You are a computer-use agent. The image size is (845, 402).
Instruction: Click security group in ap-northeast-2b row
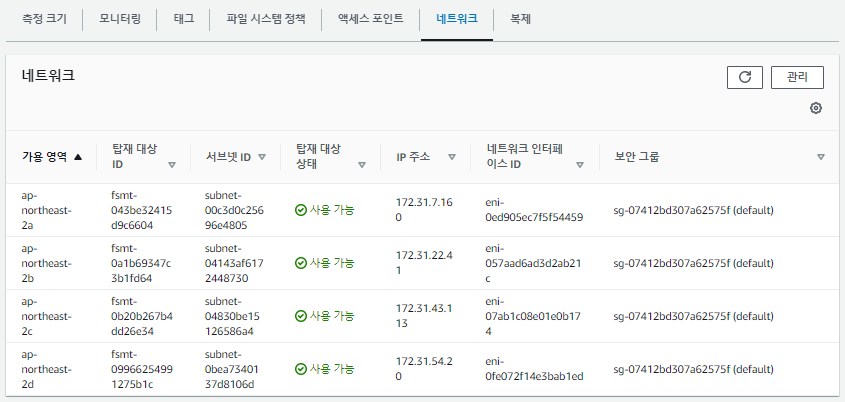(x=694, y=263)
